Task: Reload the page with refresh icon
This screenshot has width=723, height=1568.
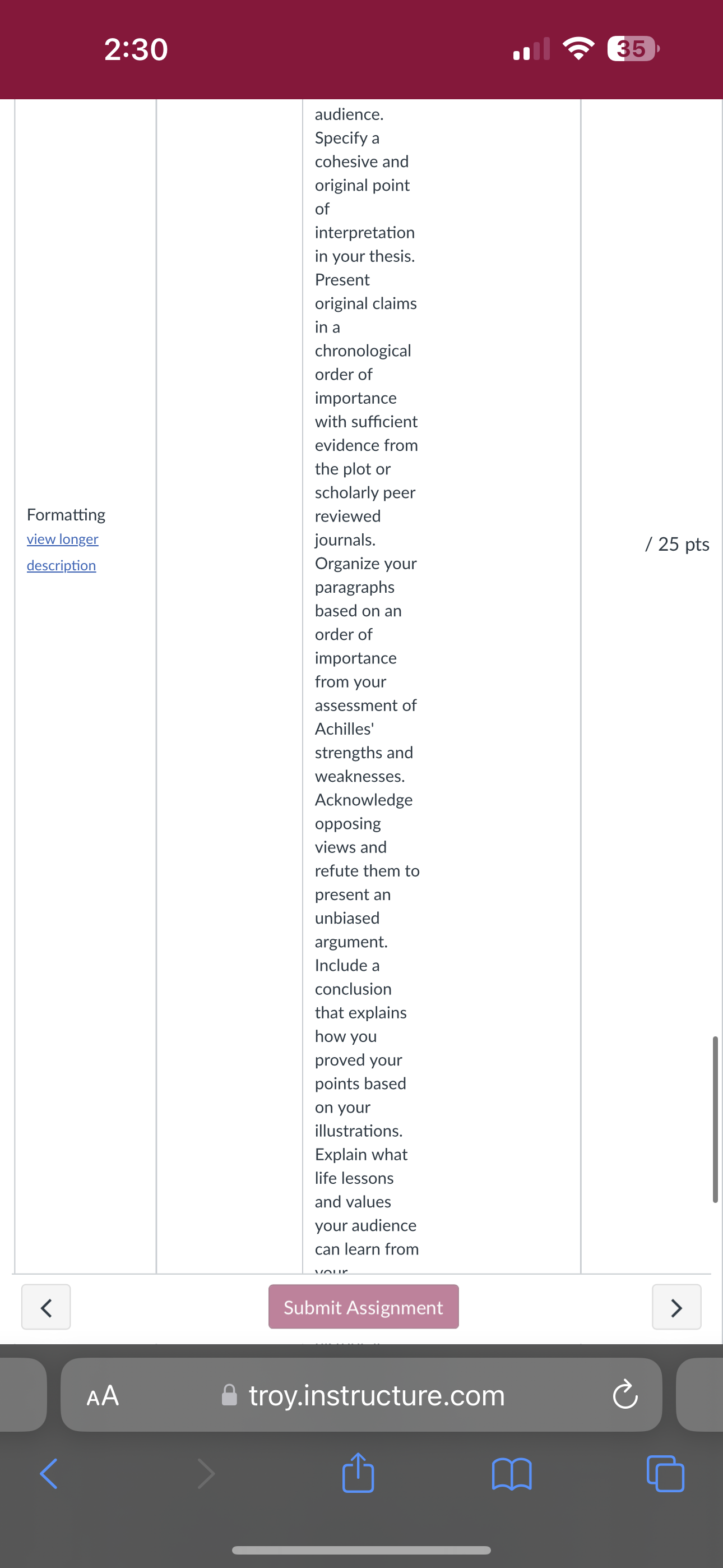Action: point(625,1395)
